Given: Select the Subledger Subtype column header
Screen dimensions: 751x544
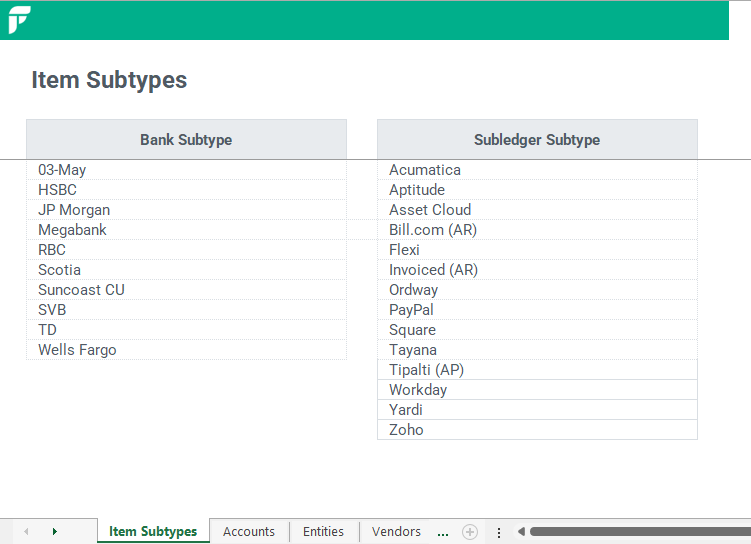Looking at the screenshot, I should [537, 139].
